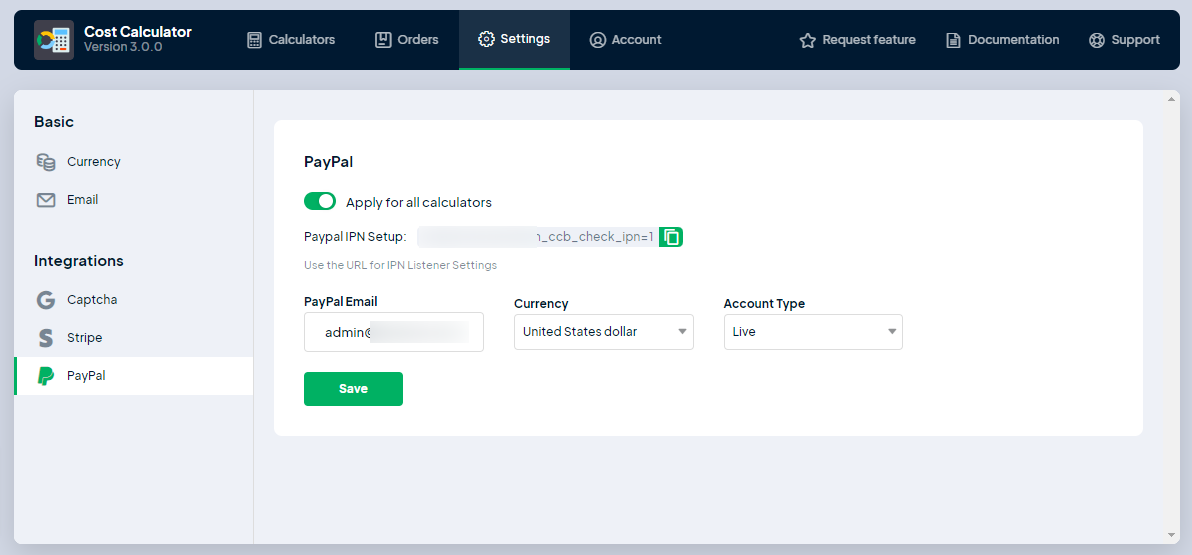Screen dimensions: 1192x555
Task: Click the PayPal Email input field
Action: coord(394,332)
